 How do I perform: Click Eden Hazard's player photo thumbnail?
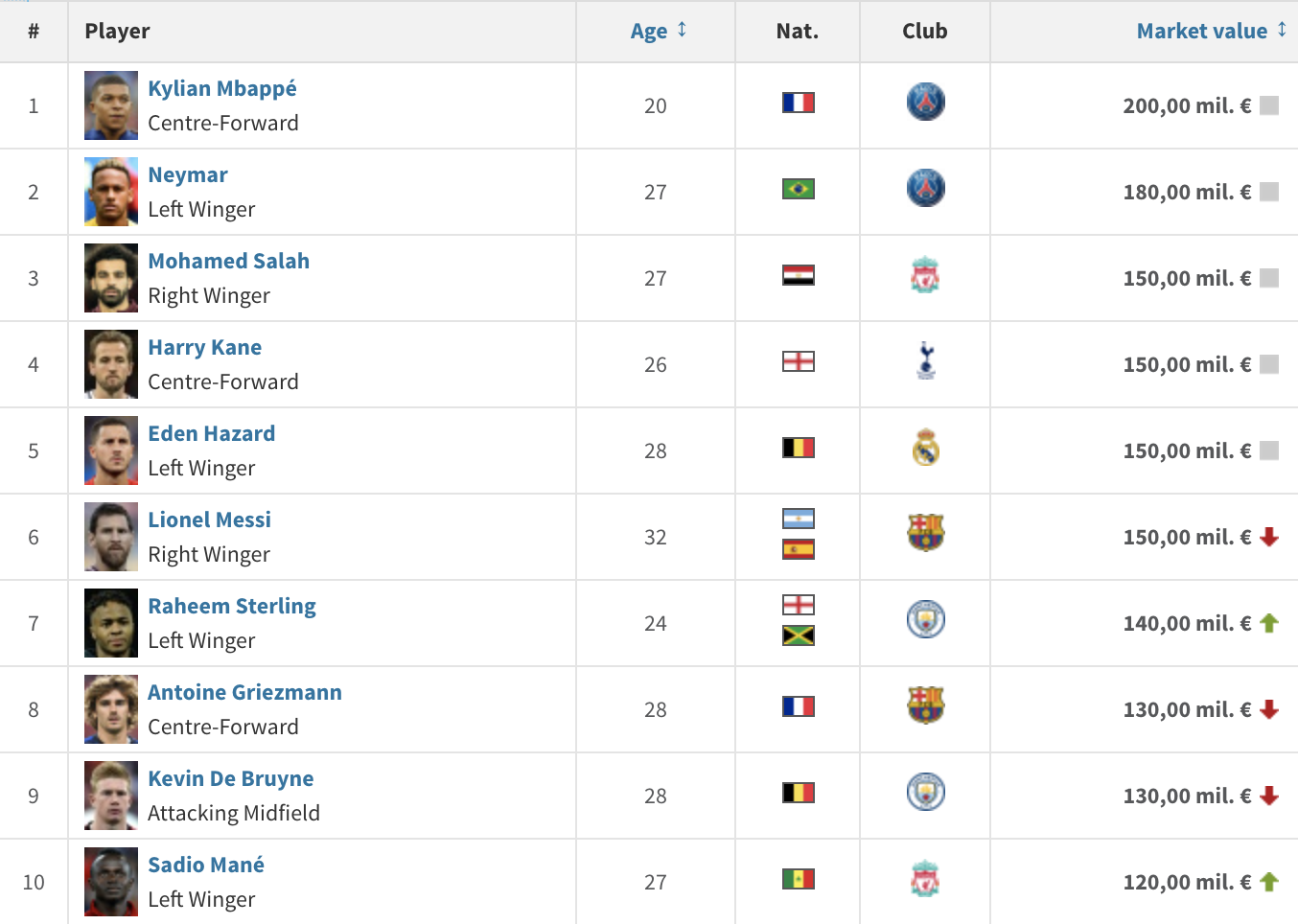click(x=111, y=450)
